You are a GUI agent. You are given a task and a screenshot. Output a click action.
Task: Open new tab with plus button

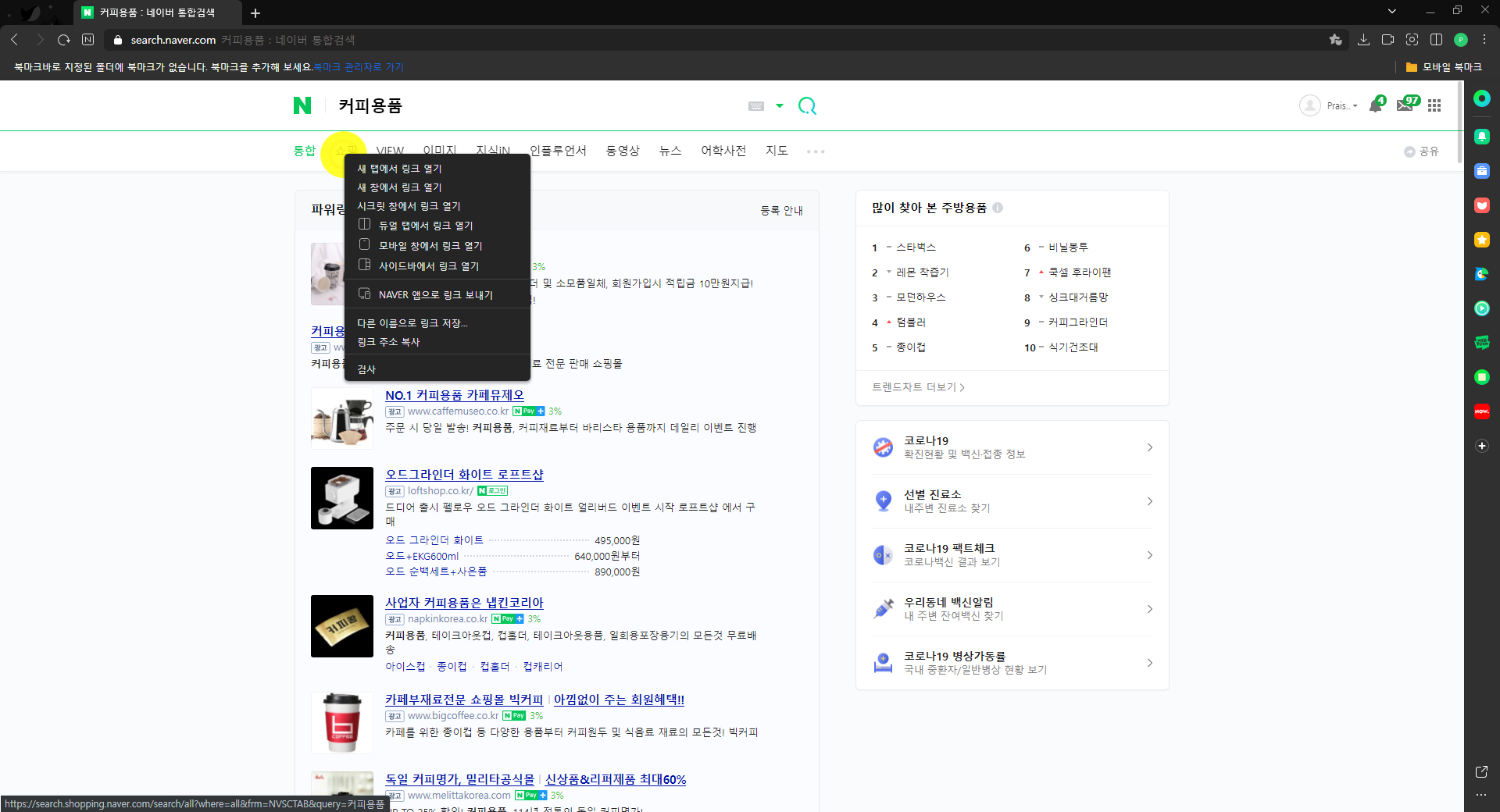coord(255,12)
